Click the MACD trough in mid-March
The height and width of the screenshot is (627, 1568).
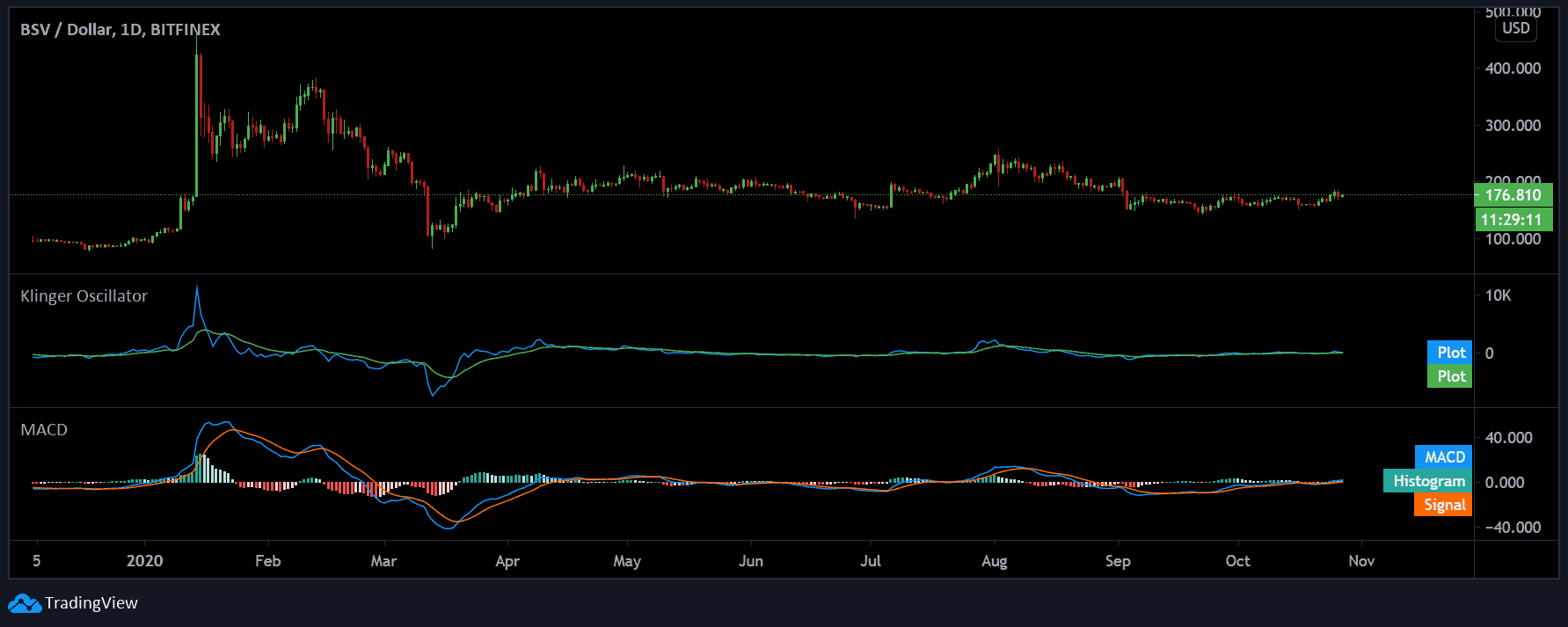[449, 527]
